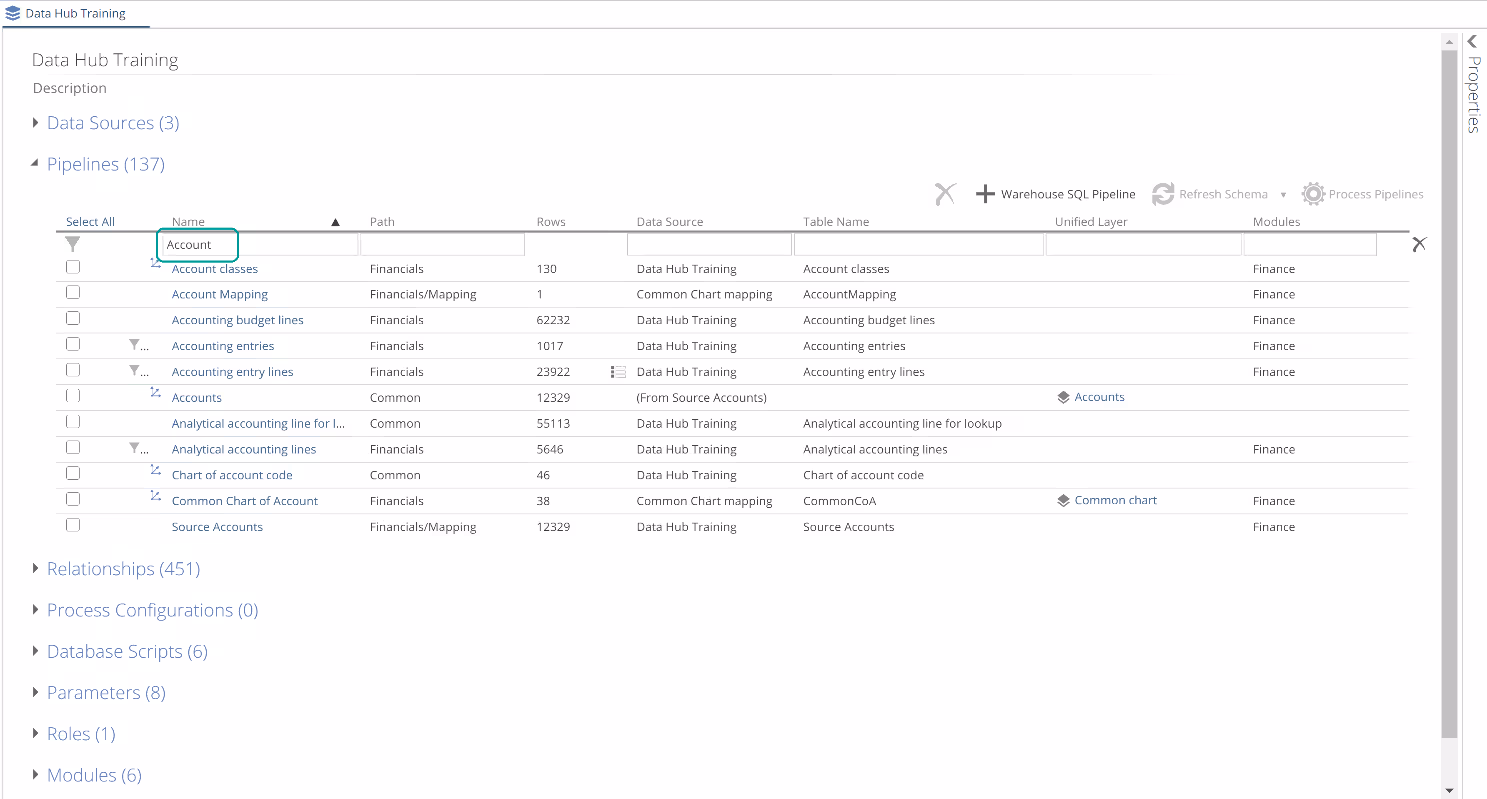The height and width of the screenshot is (799, 1487).
Task: Expand the Data Sources section
Action: coord(37,123)
